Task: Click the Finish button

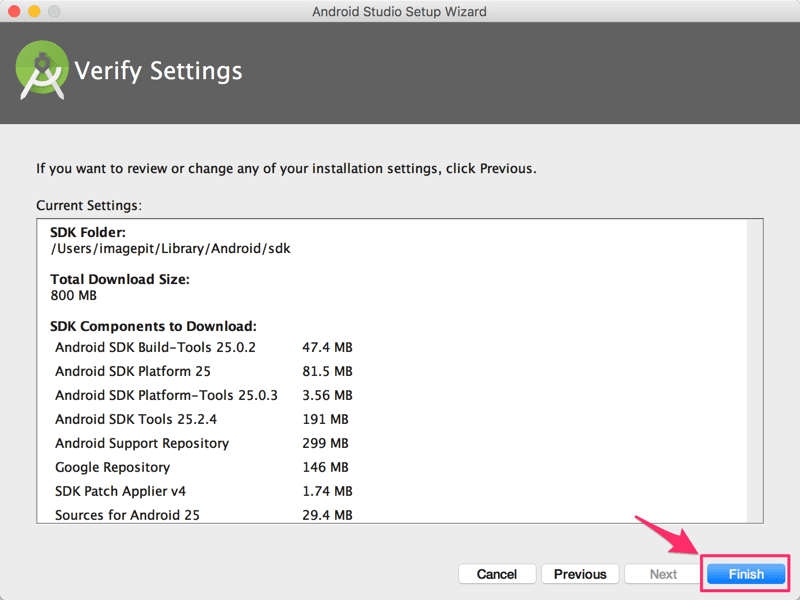Action: (x=746, y=574)
